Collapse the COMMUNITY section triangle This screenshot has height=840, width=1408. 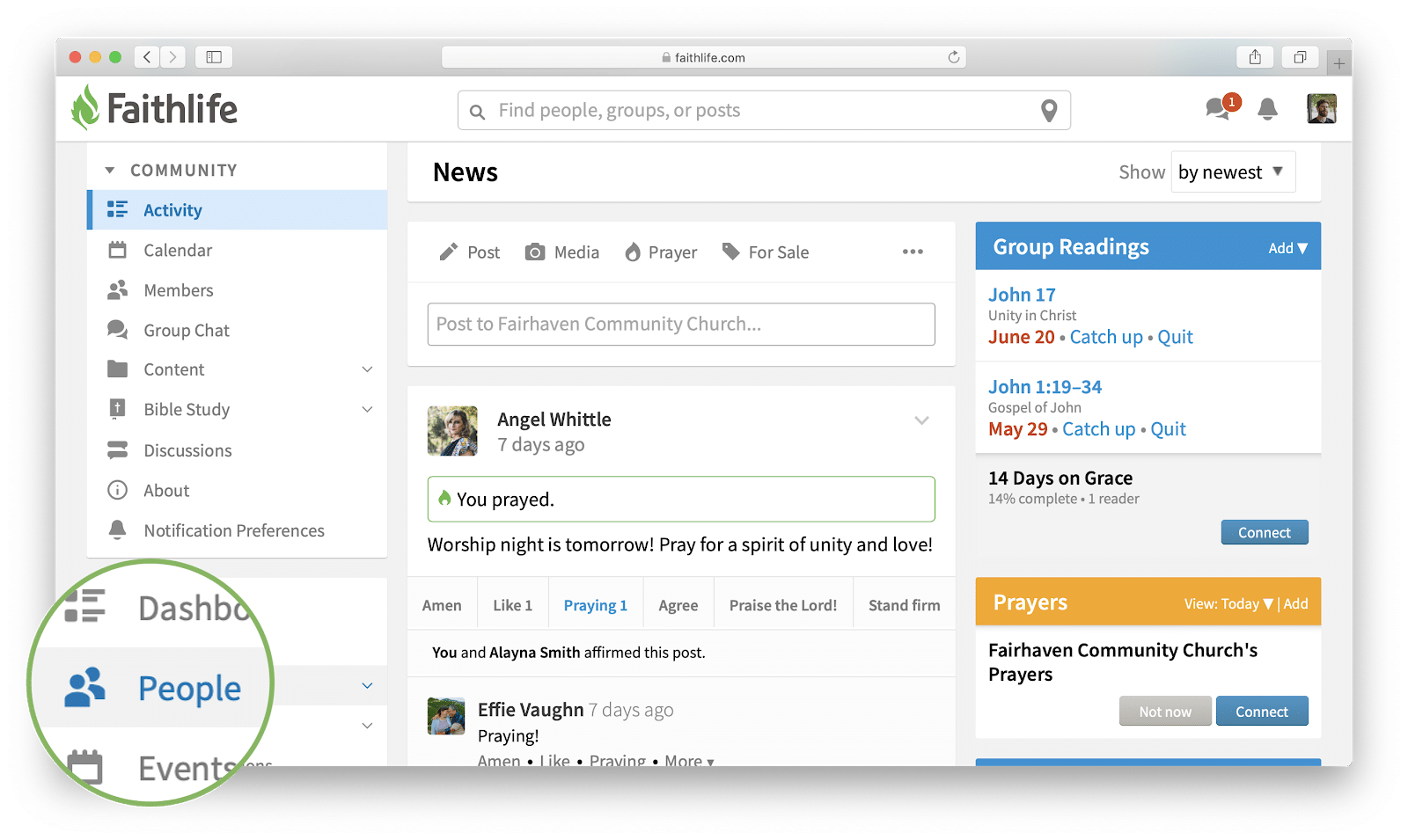110,171
